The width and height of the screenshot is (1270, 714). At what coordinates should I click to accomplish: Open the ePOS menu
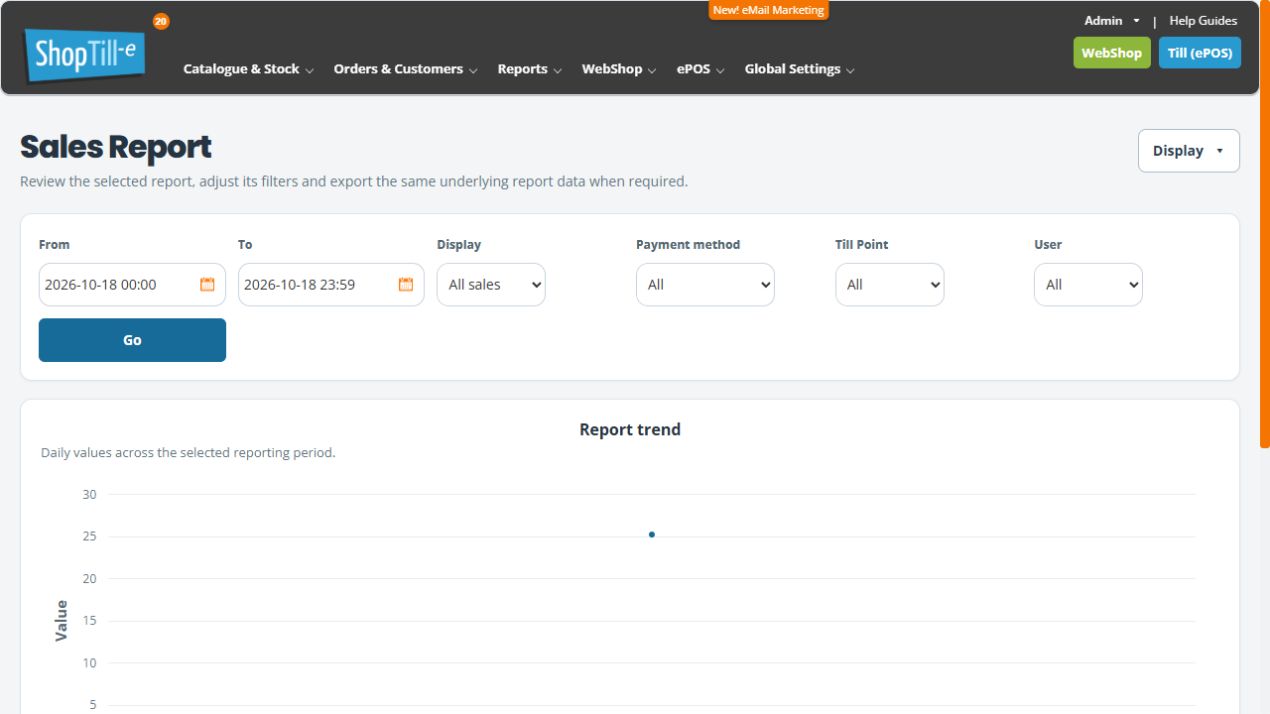[x=700, y=69]
